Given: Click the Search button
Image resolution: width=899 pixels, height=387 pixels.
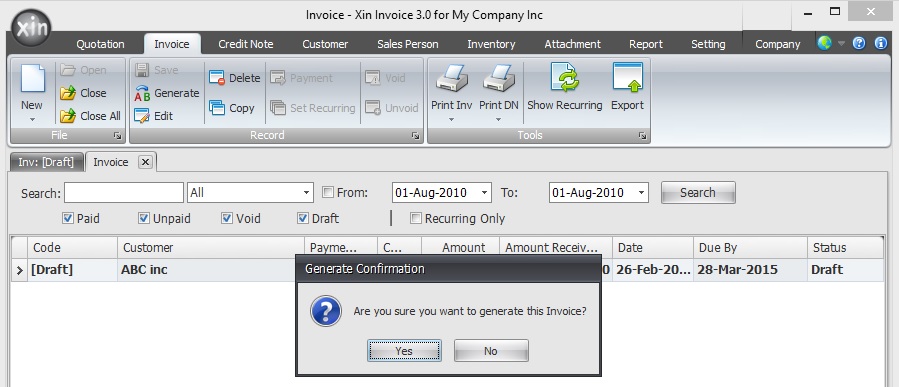Looking at the screenshot, I should (698, 193).
